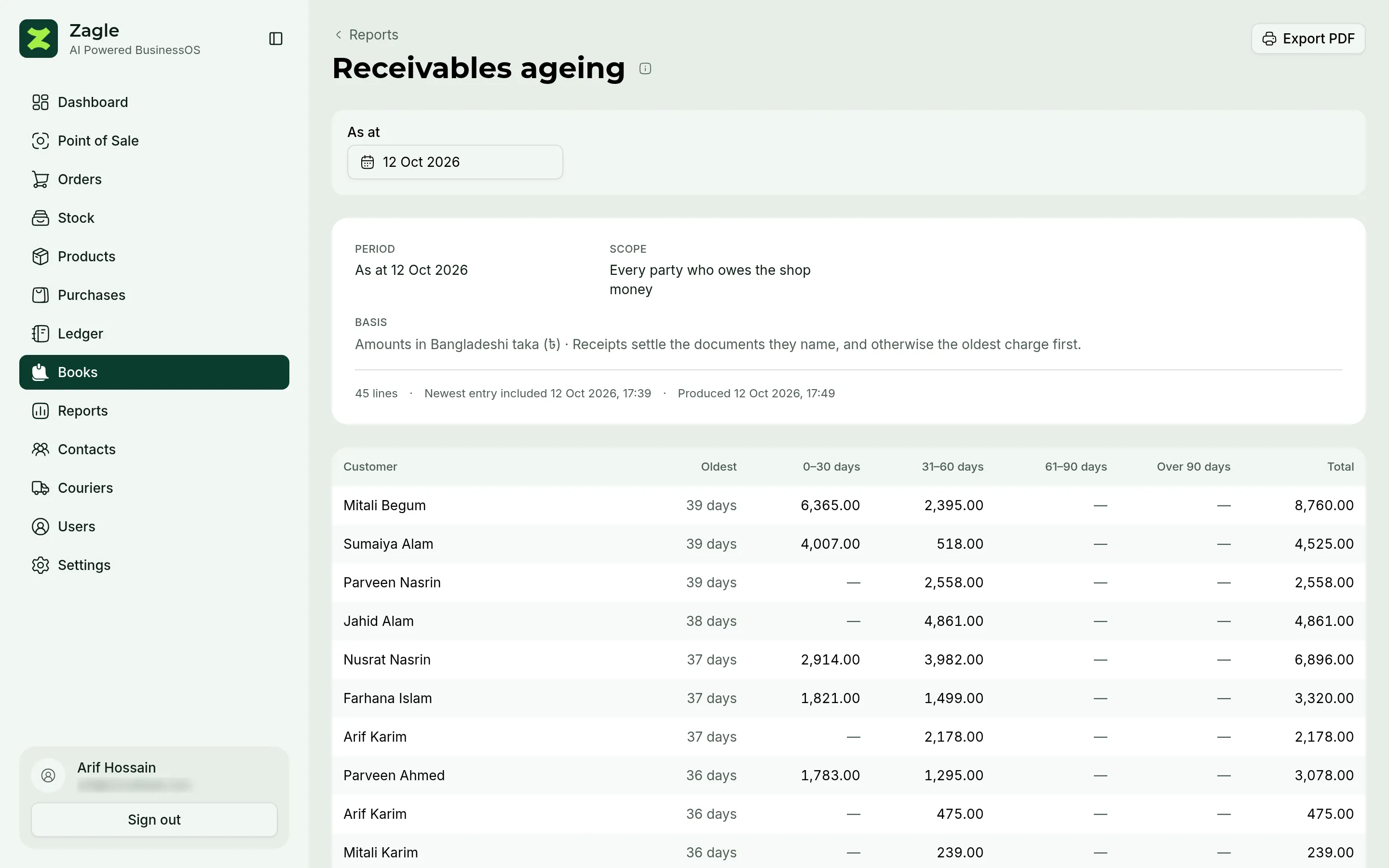Click the Sign out button

pos(154,819)
